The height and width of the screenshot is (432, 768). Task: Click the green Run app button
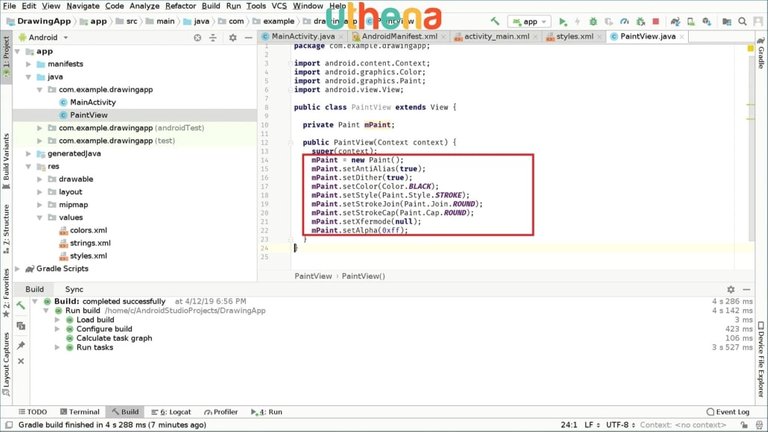click(x=563, y=21)
